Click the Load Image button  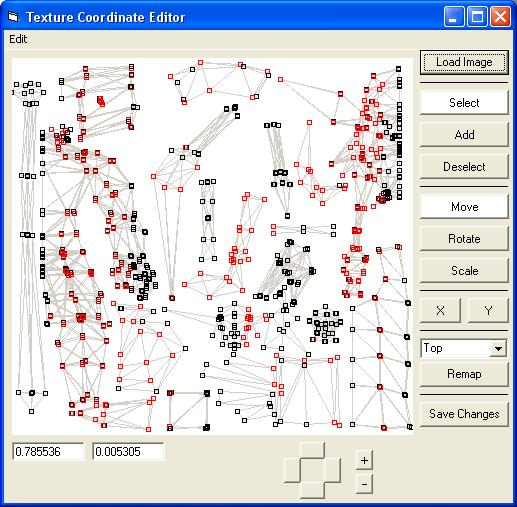464,62
